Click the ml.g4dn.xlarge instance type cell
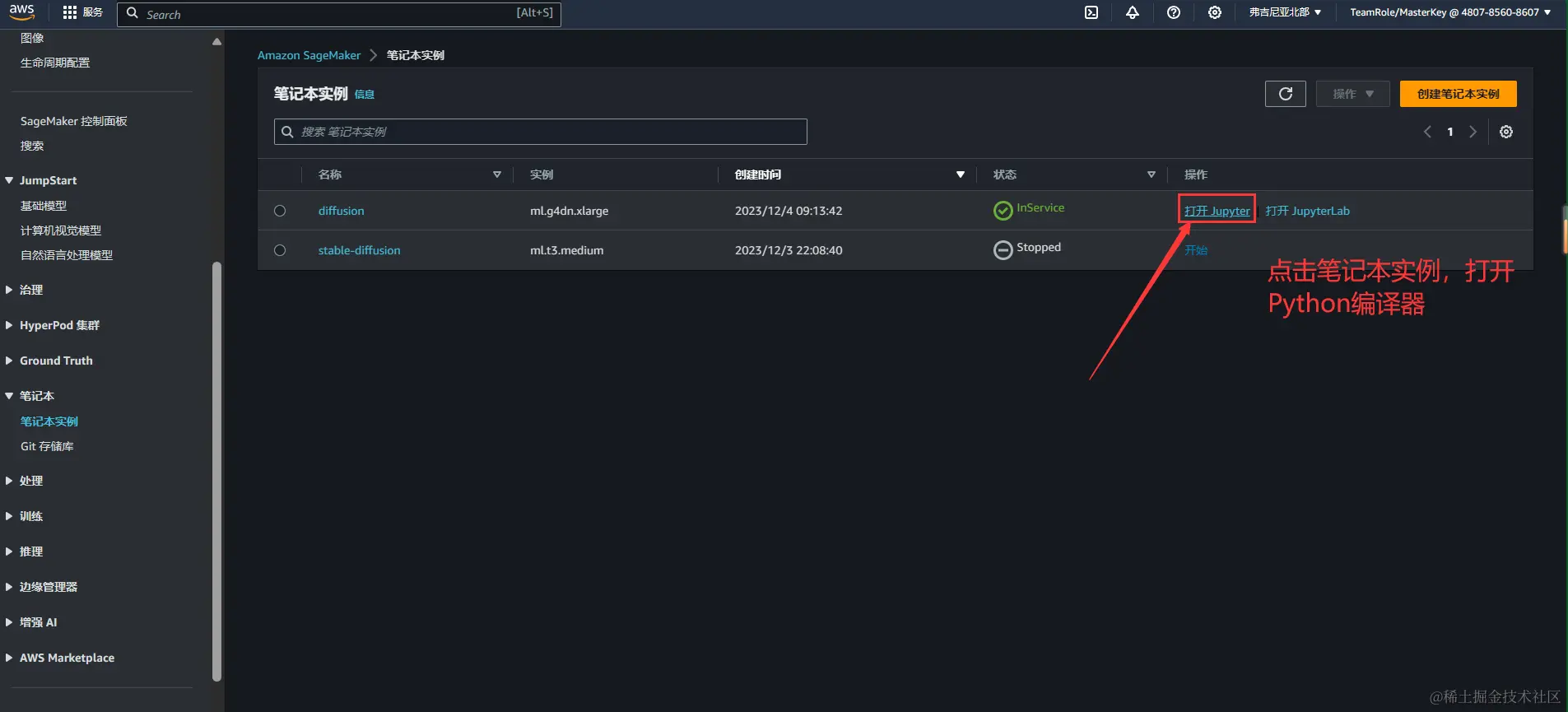Viewport: 1568px width, 712px height. [570, 211]
